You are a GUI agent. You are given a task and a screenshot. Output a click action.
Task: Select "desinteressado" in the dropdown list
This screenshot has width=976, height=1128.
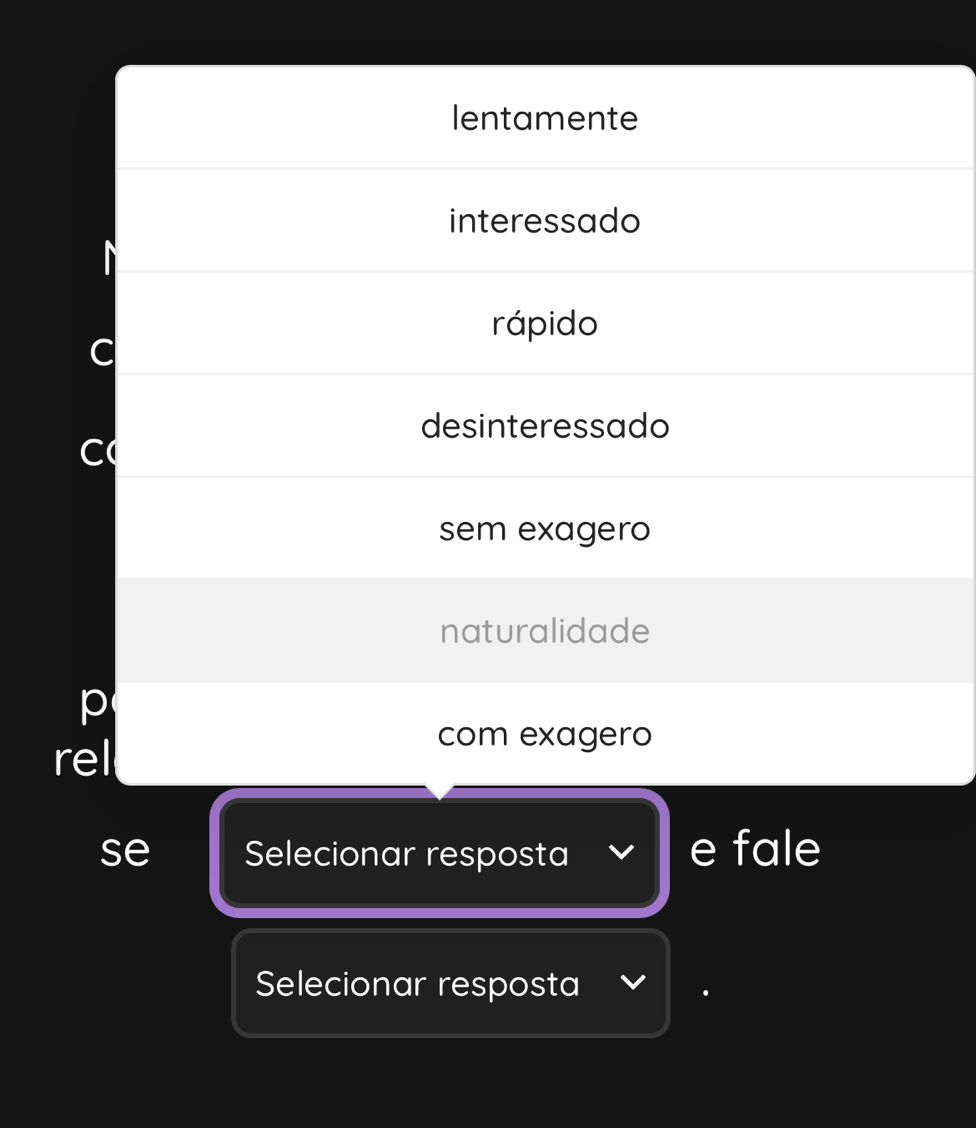tap(544, 426)
